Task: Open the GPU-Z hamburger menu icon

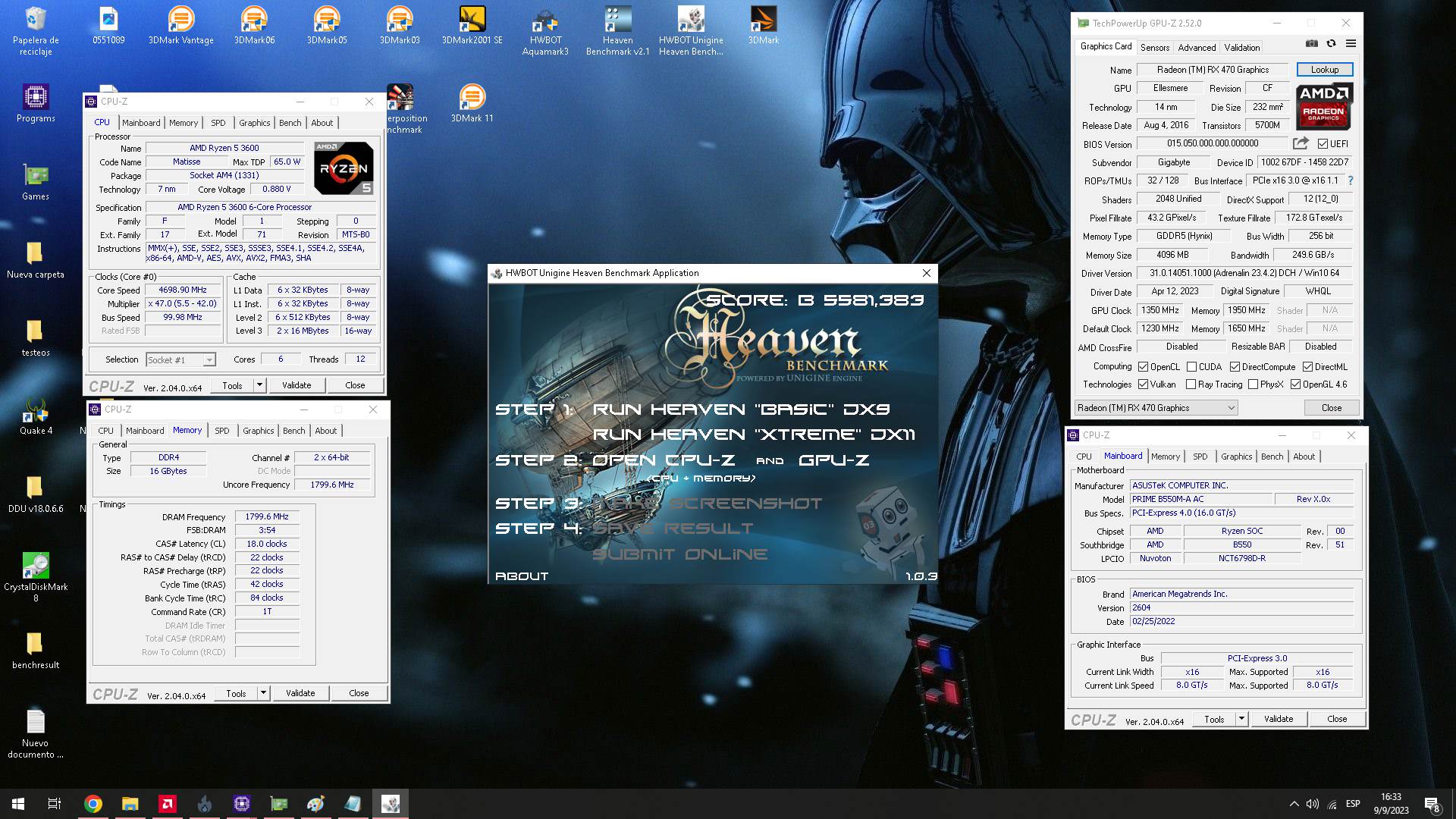Action: (1351, 44)
